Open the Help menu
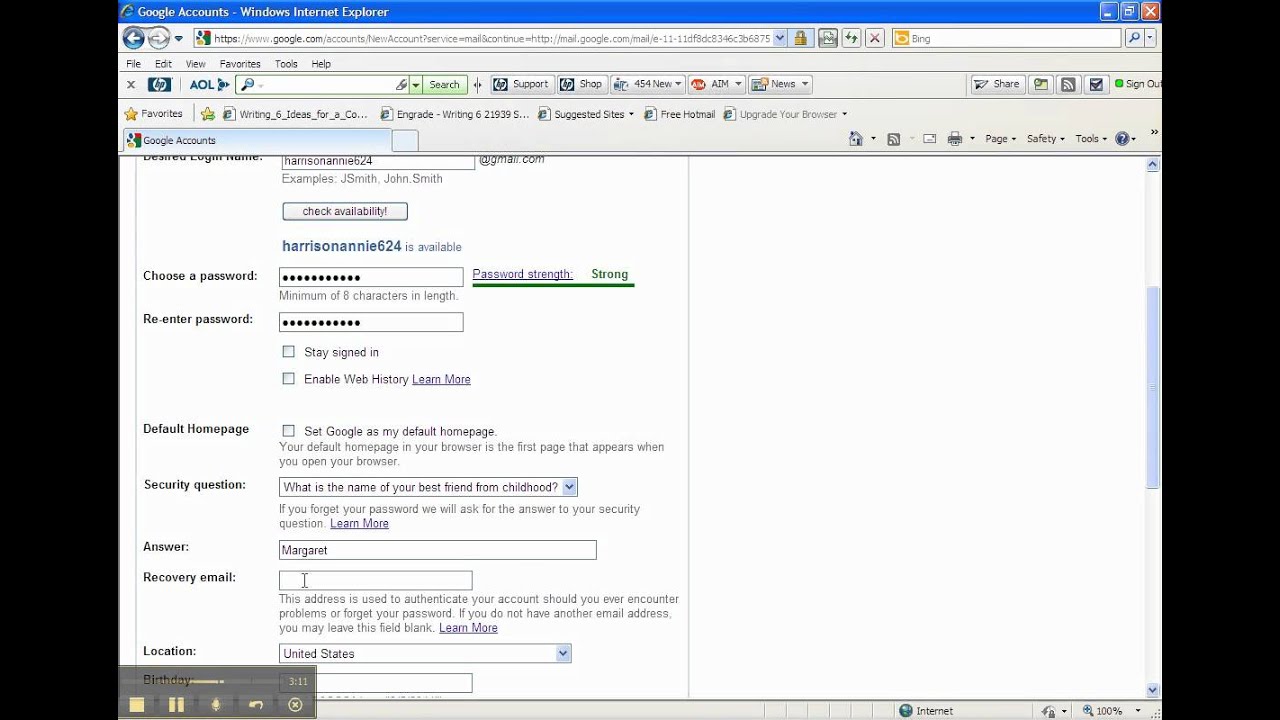 tap(321, 64)
